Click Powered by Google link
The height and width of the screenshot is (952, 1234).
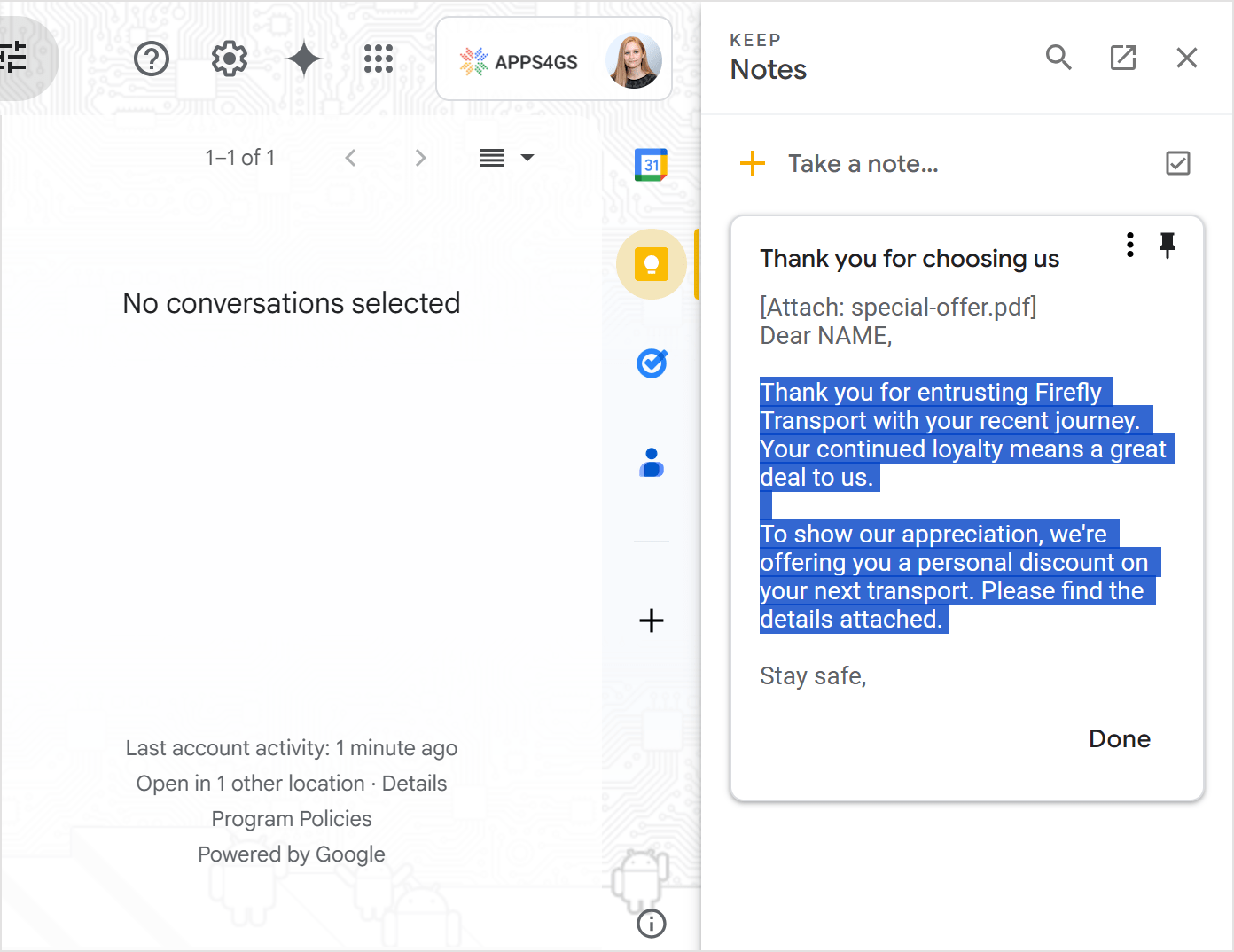[x=292, y=854]
